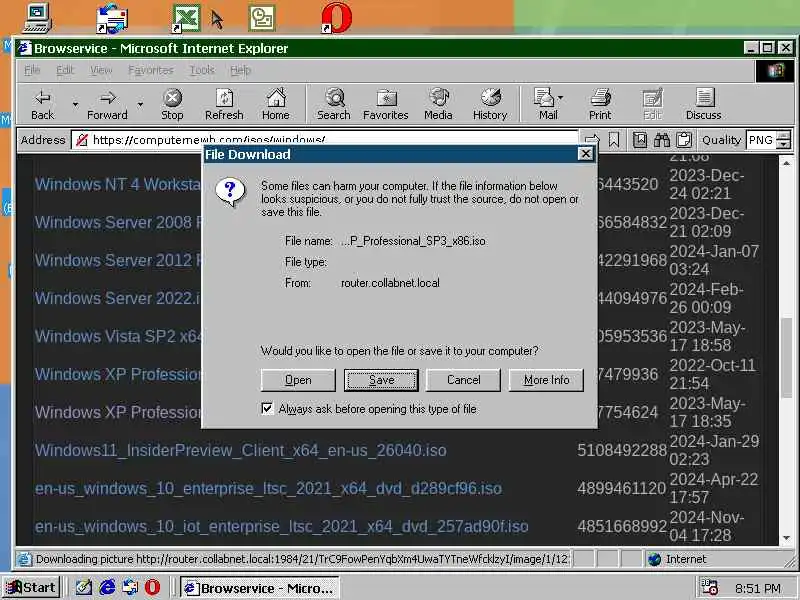The image size is (800, 600).
Task: Open en-us_windows_10_enterprise_ltsc_2021 iso link
Action: [x=268, y=489]
